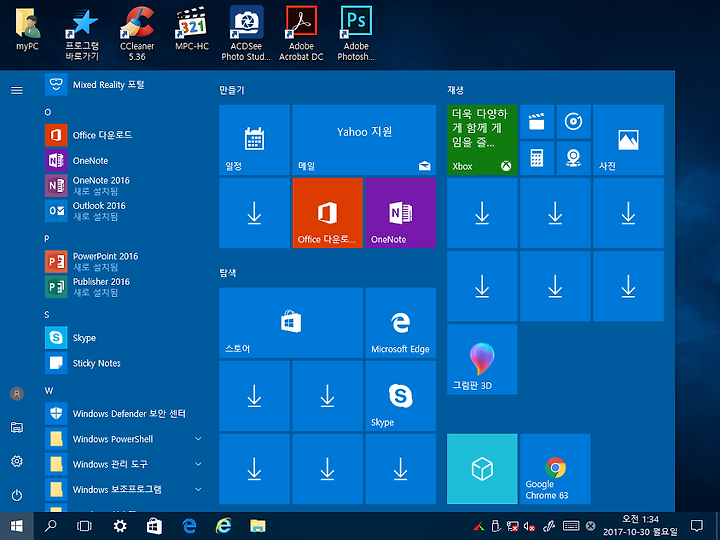The width and height of the screenshot is (720, 540).
Task: Open File Explorer on the taskbar
Action: coord(258,526)
